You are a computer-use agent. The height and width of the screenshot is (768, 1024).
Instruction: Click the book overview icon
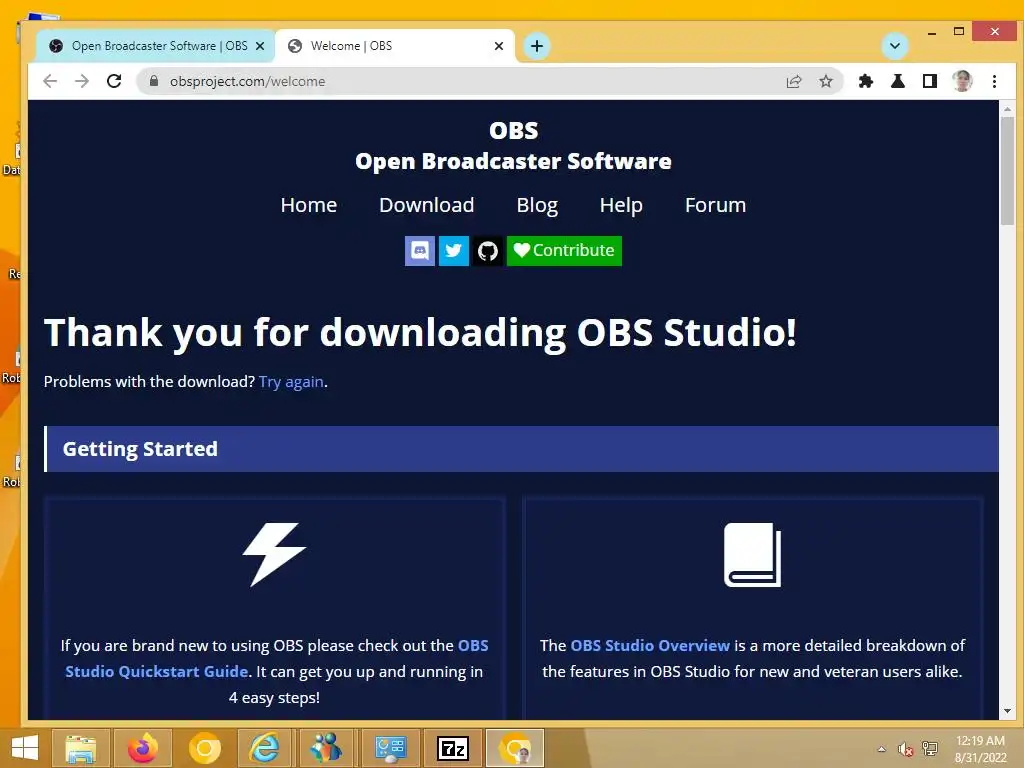(752, 554)
